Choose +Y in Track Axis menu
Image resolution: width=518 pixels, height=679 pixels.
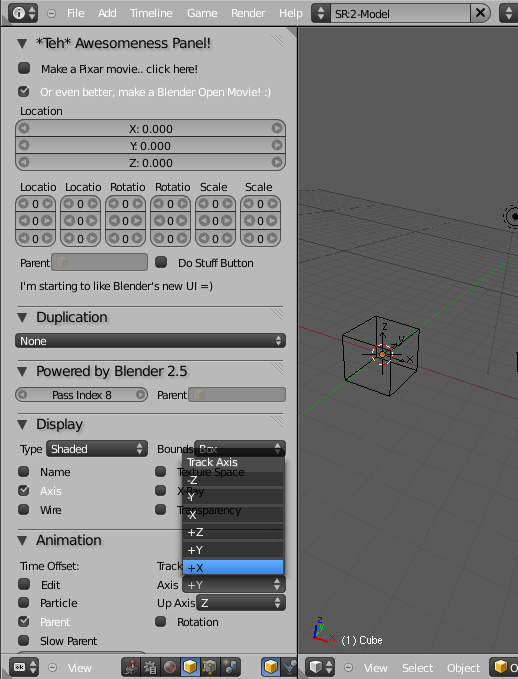coord(233,550)
